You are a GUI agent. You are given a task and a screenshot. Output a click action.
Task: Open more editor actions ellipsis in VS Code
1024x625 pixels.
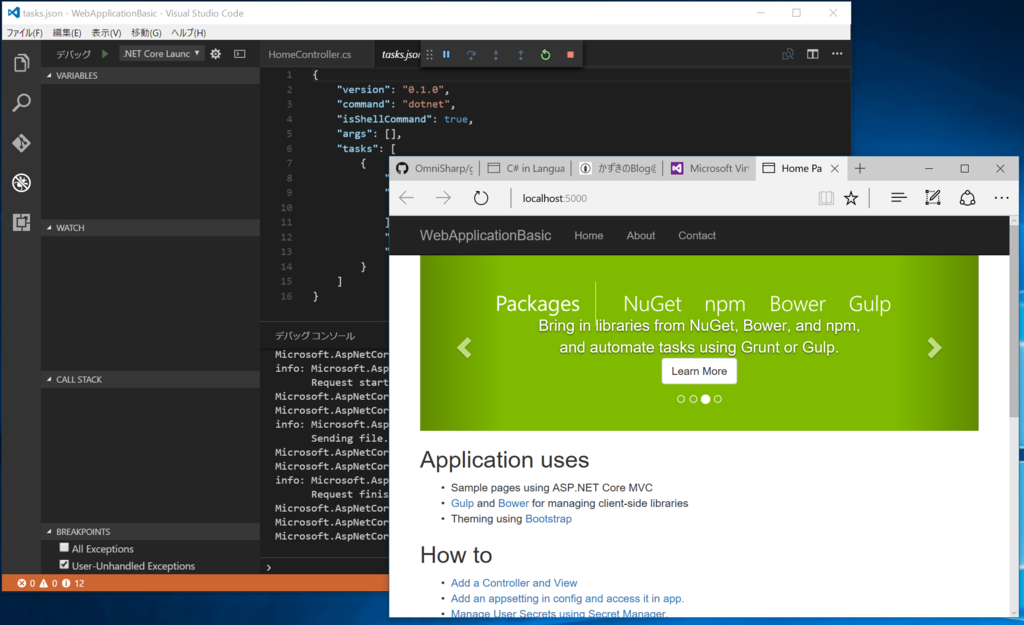coord(837,54)
